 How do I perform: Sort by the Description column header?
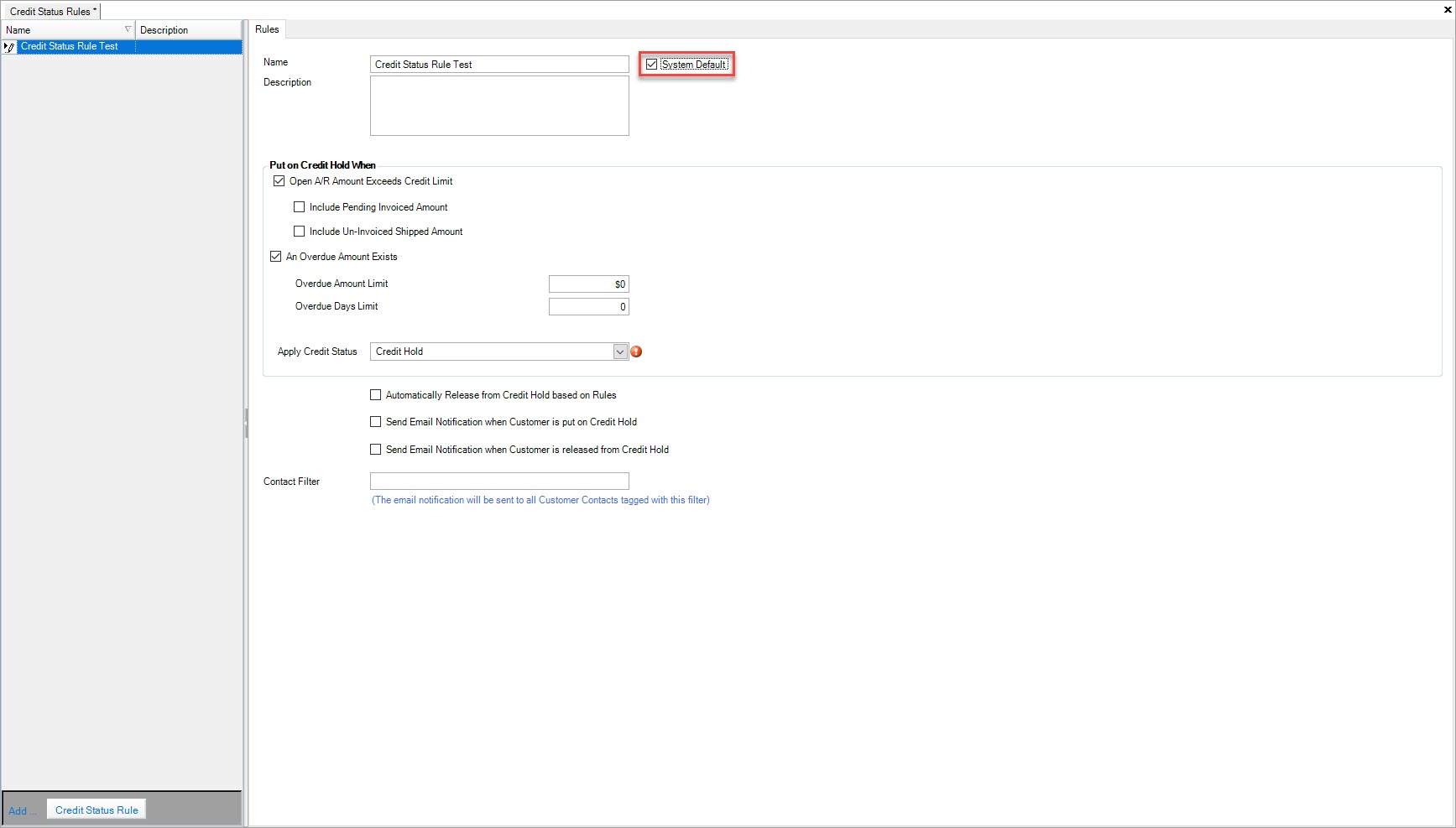189,29
